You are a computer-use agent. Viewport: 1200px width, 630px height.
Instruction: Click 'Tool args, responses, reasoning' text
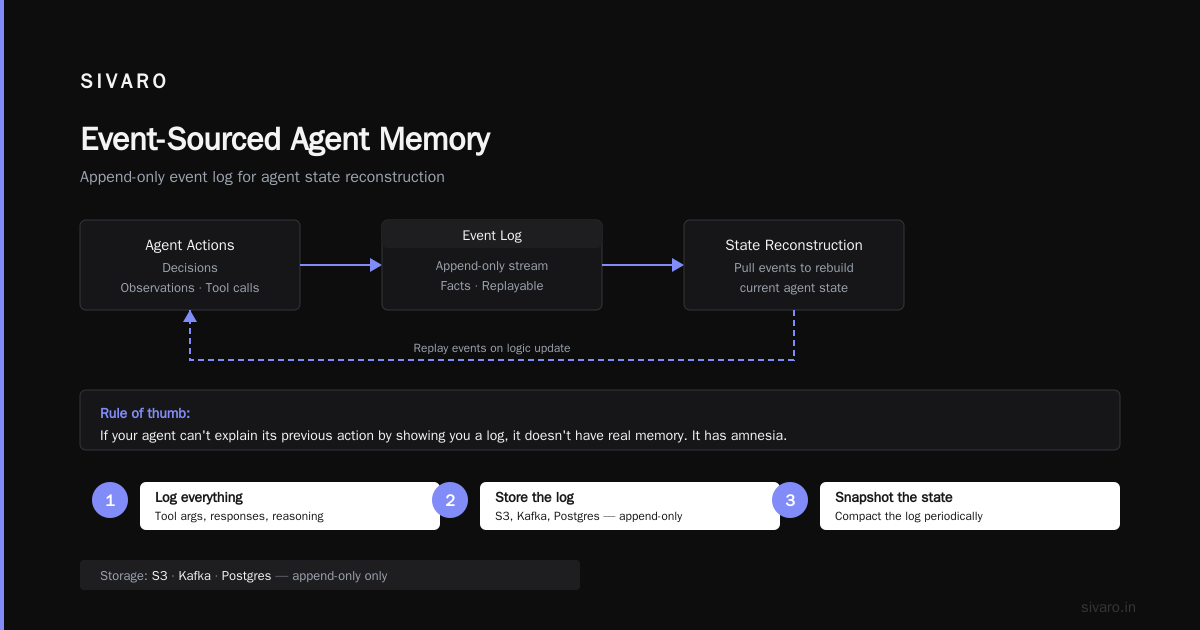pos(239,516)
